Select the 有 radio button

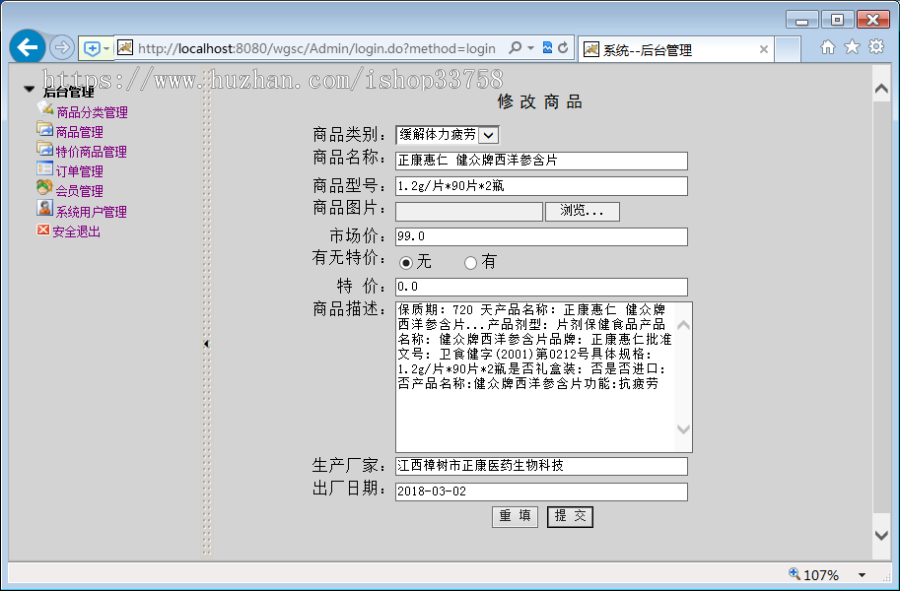470,262
